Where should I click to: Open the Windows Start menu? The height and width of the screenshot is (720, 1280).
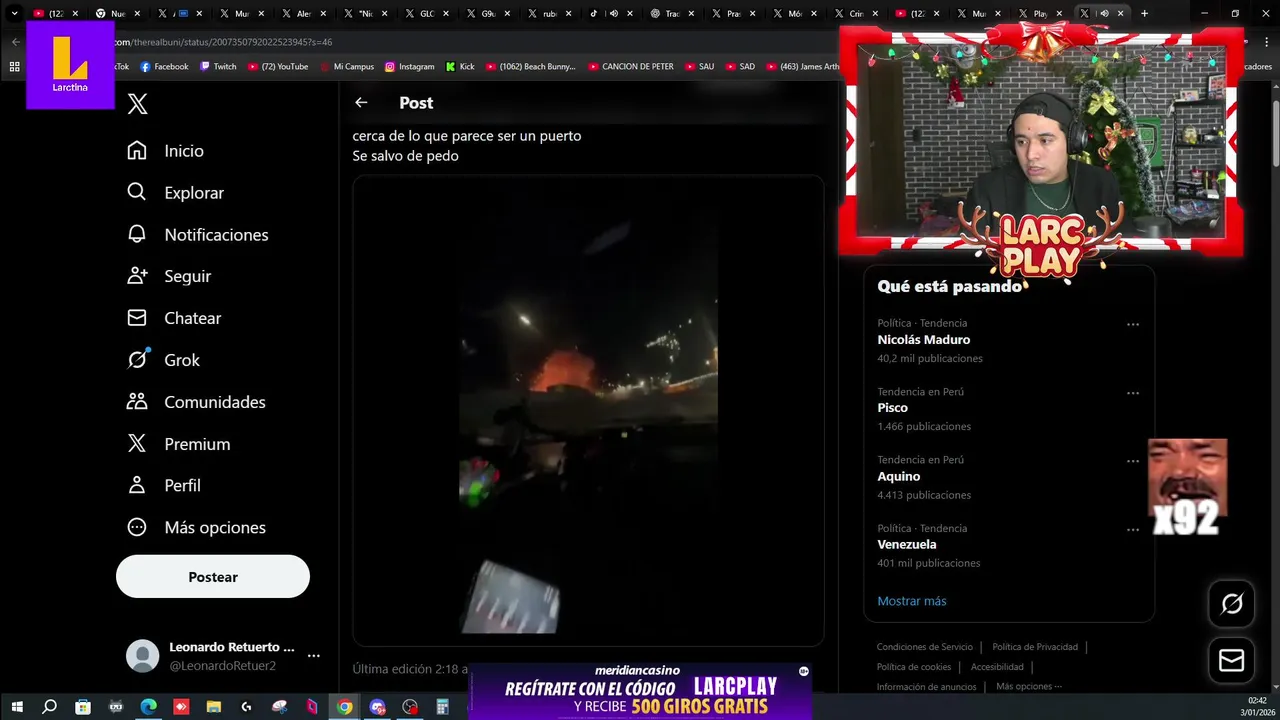pos(17,707)
